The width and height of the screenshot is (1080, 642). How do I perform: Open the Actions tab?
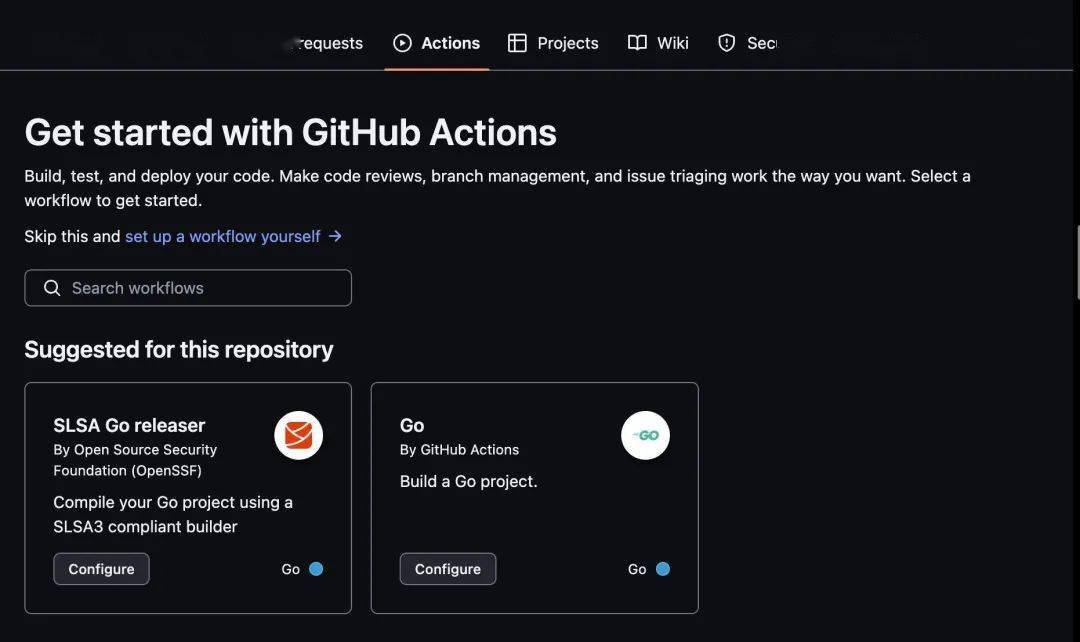[437, 43]
